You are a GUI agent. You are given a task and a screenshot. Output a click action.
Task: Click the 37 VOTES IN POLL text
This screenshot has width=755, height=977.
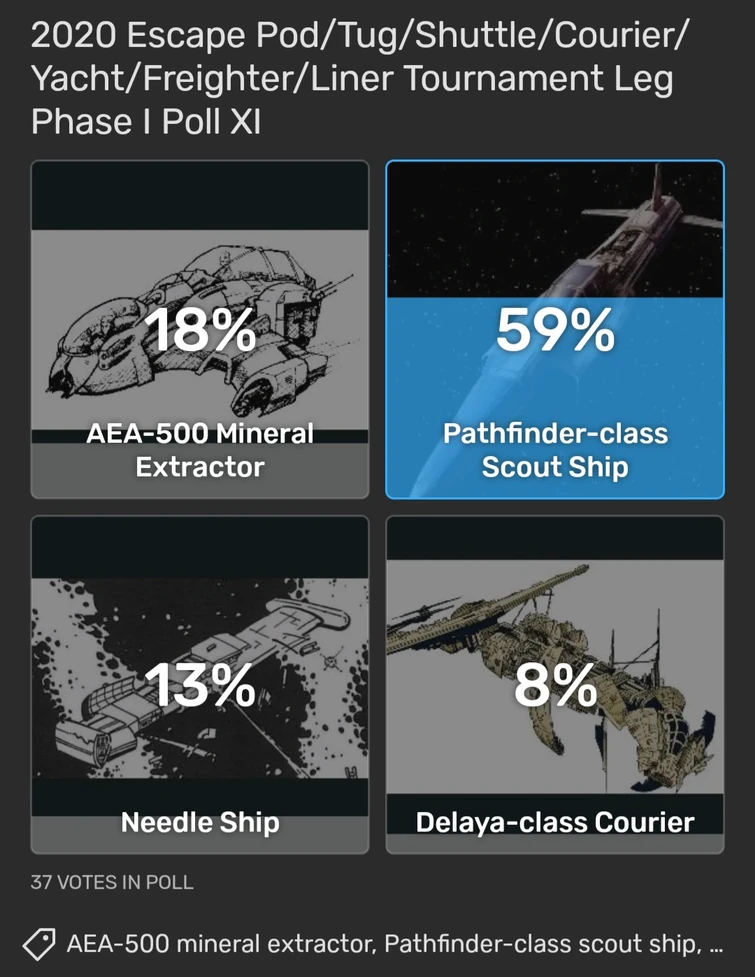pos(111,883)
